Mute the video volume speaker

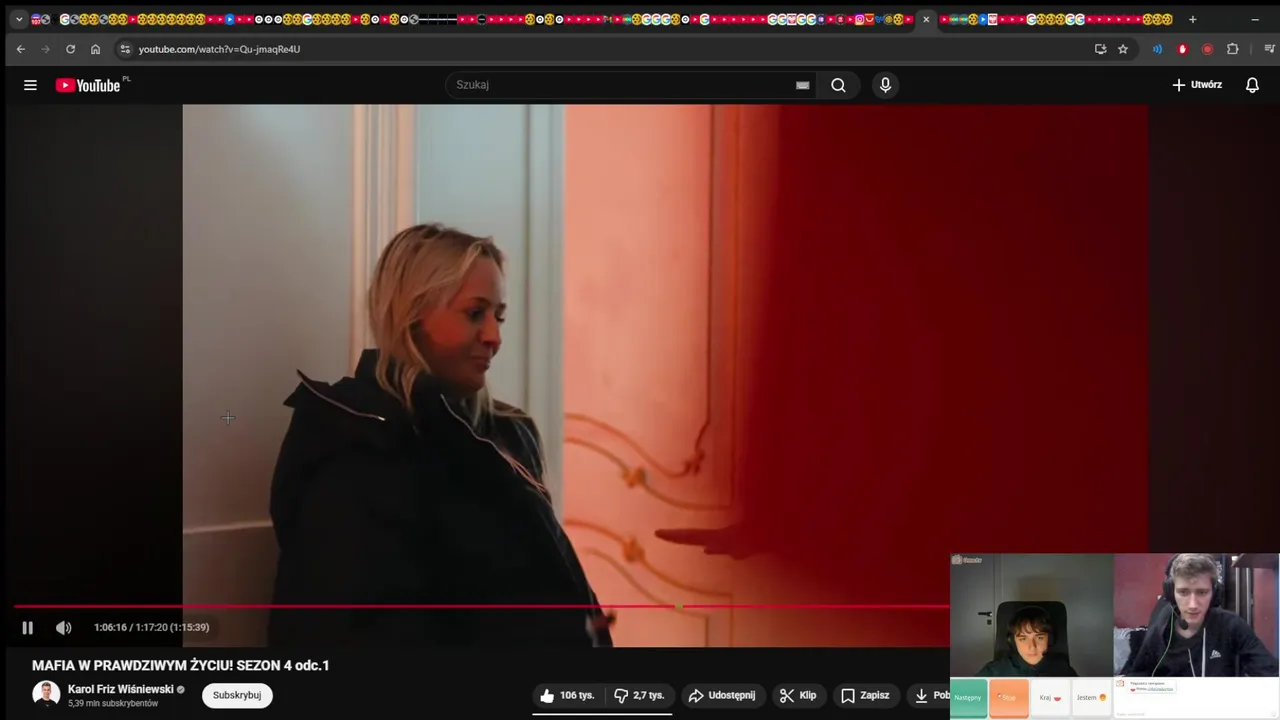64,628
